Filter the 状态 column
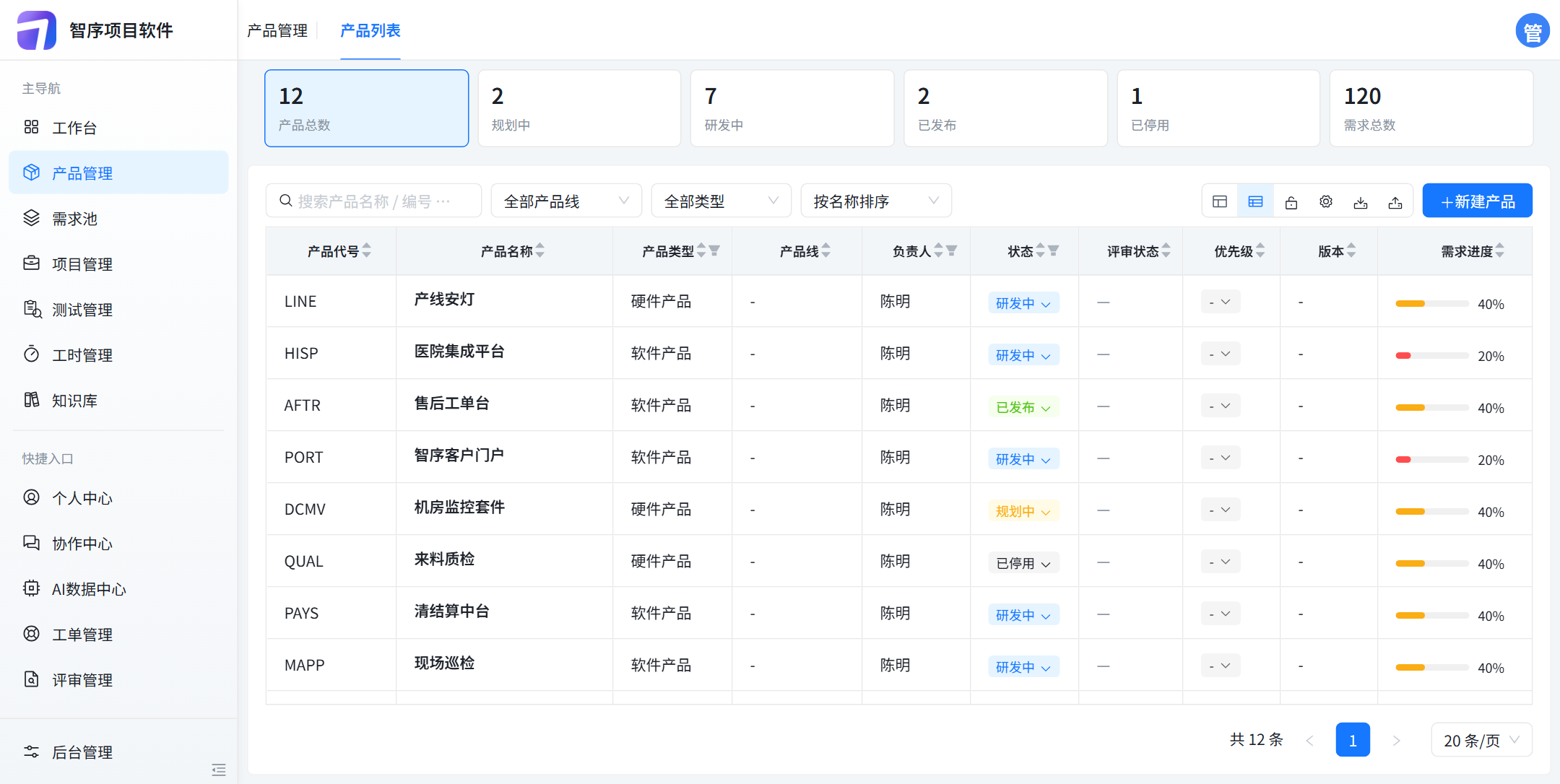Screen dimensions: 1560x784 [x=1053, y=251]
